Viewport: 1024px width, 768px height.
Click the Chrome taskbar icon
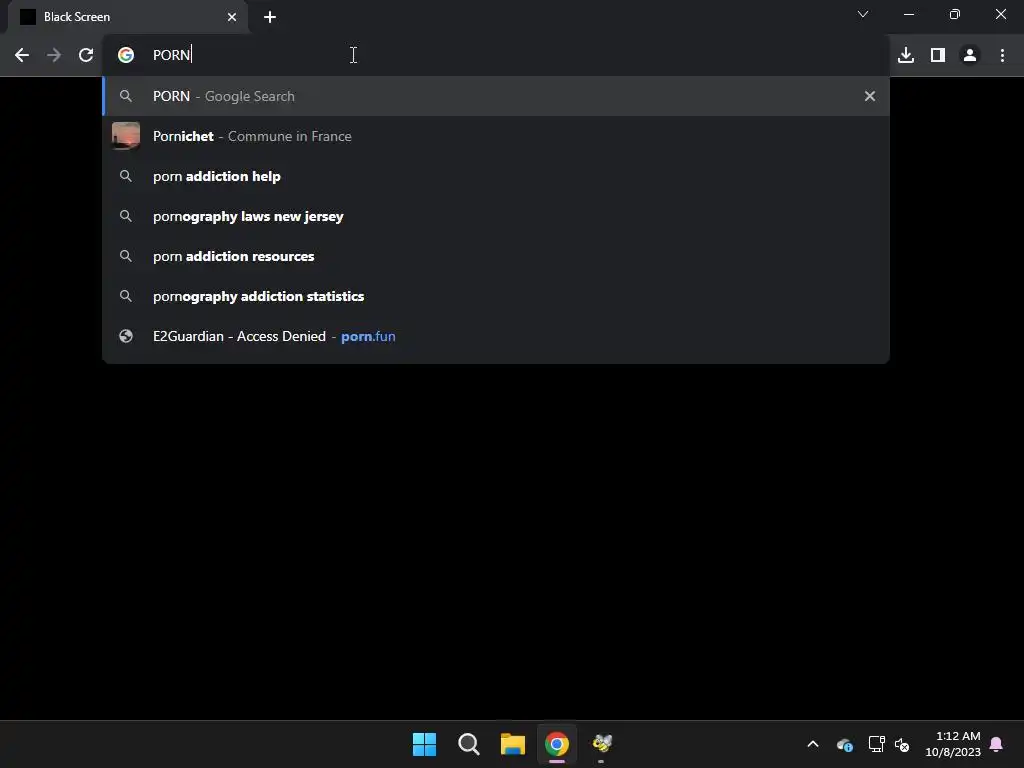pyautogui.click(x=557, y=744)
